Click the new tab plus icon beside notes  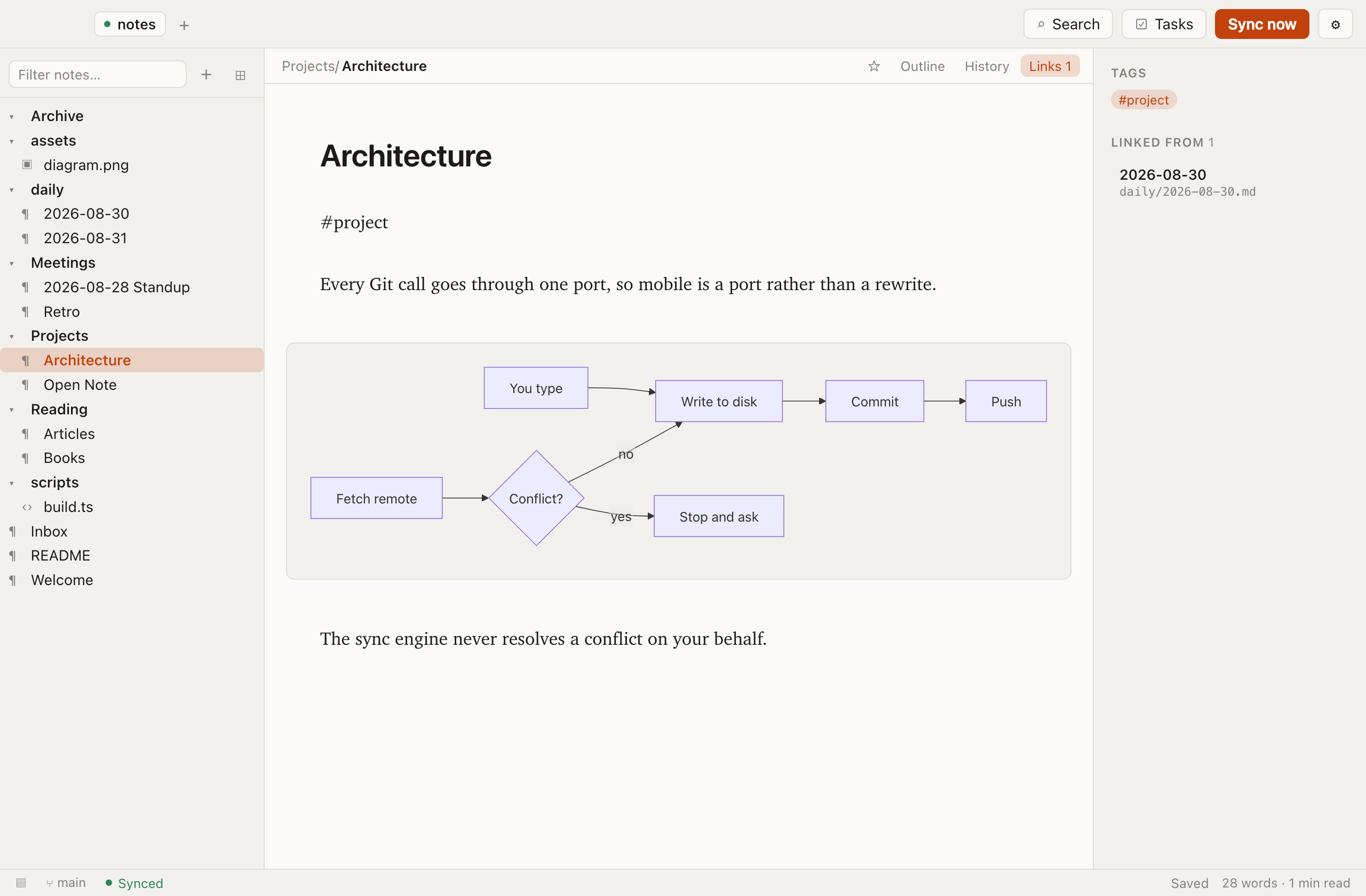pyautogui.click(x=184, y=25)
